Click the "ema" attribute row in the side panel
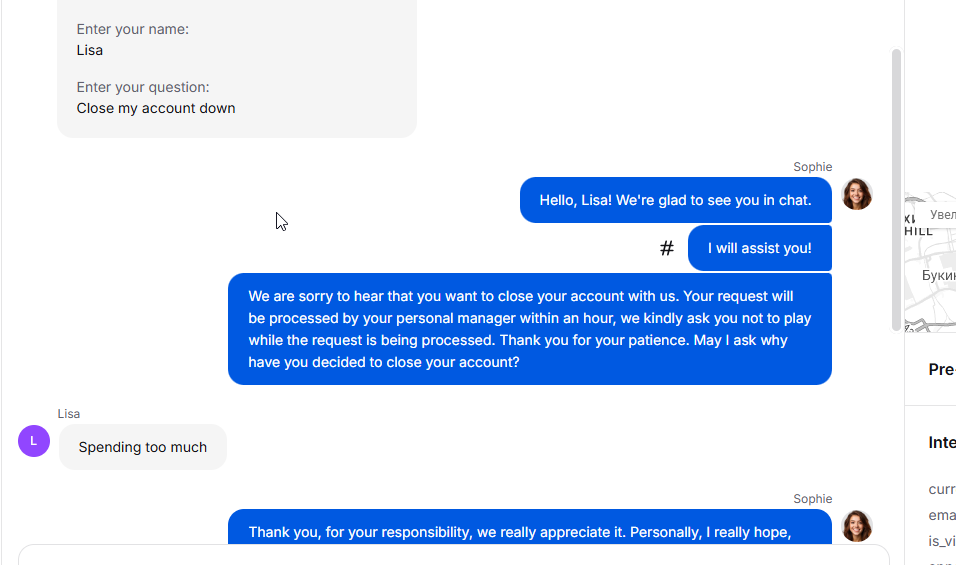Screen dimensions: 956x565 pos(941,515)
